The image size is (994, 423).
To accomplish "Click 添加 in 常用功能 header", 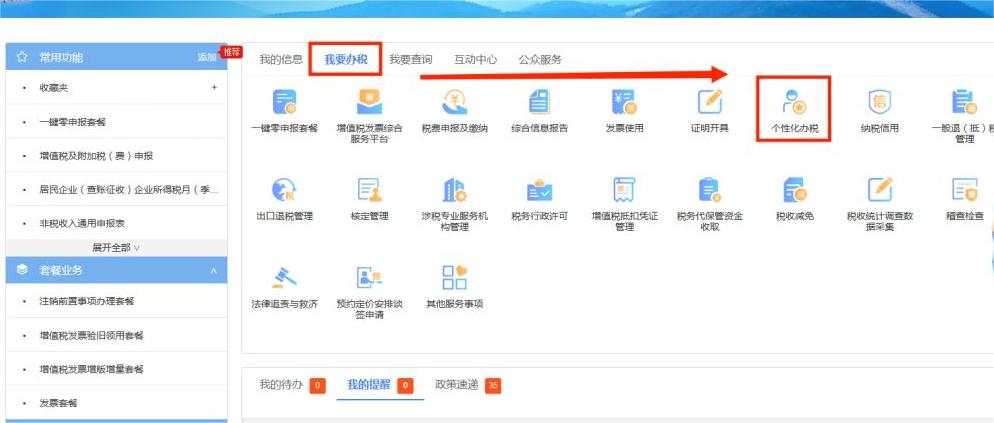I will click(207, 58).
